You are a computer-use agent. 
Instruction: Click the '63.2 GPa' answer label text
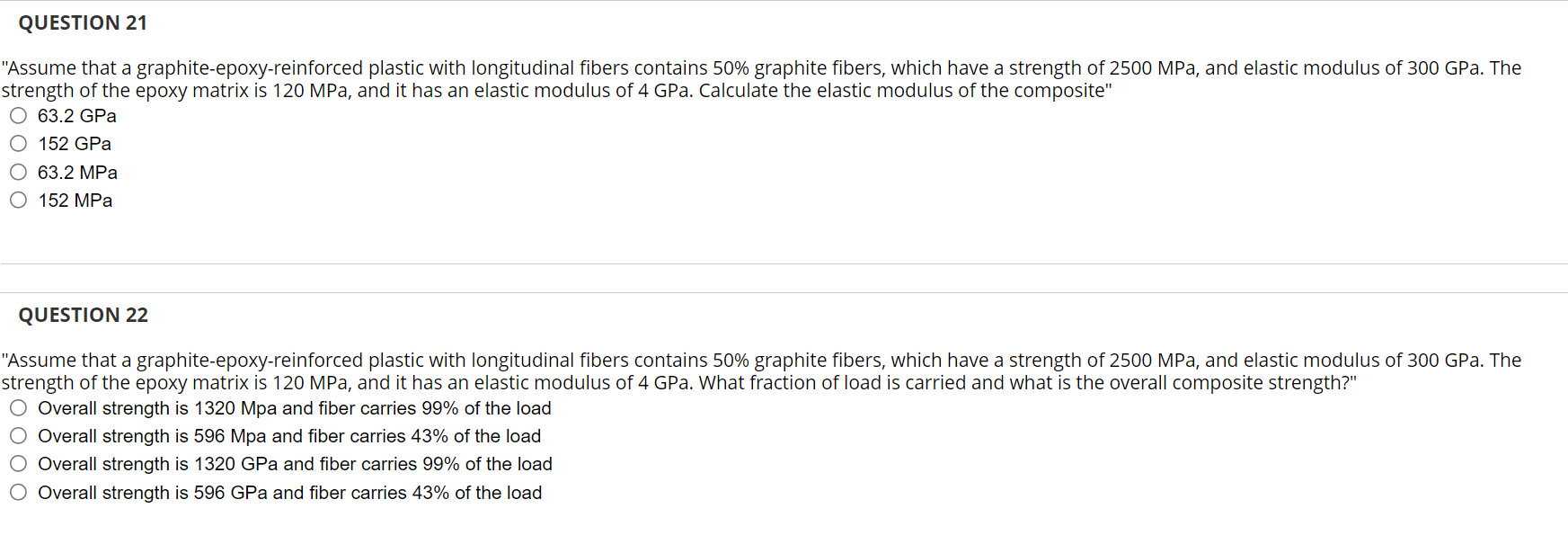[x=76, y=115]
